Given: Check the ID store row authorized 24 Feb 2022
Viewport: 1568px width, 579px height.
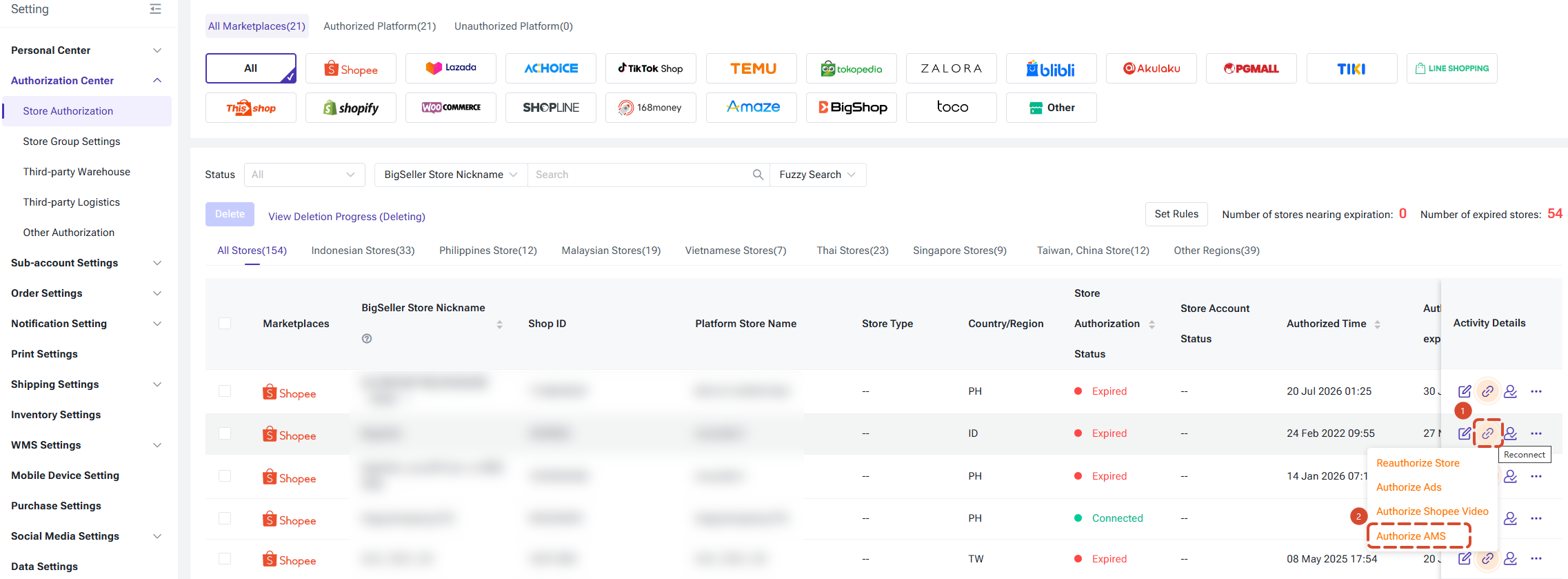Looking at the screenshot, I should pos(225,433).
